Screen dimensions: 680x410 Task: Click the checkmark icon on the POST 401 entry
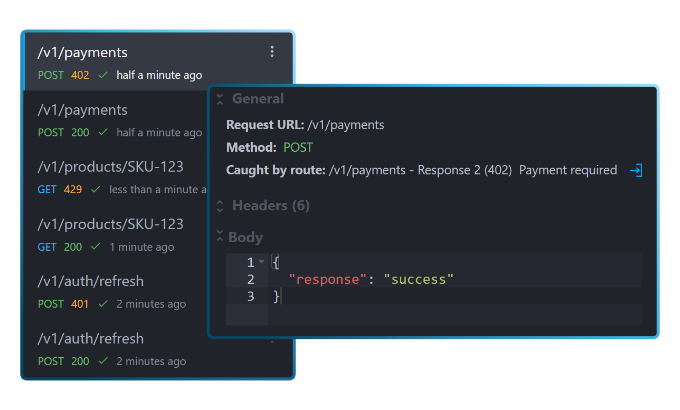(103, 304)
